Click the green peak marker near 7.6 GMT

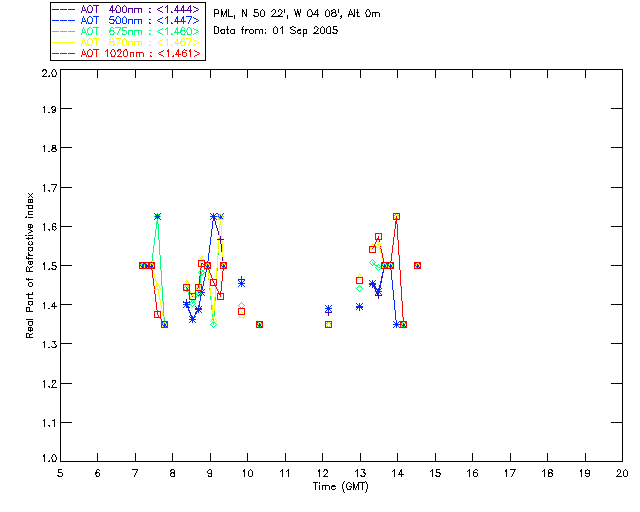157,216
